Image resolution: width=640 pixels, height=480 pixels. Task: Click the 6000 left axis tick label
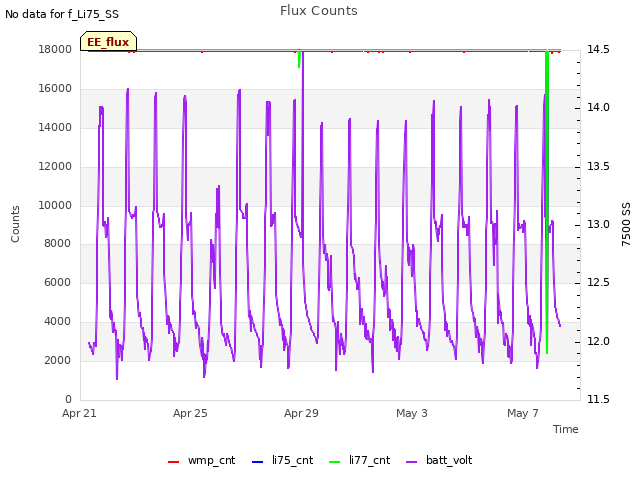58,282
